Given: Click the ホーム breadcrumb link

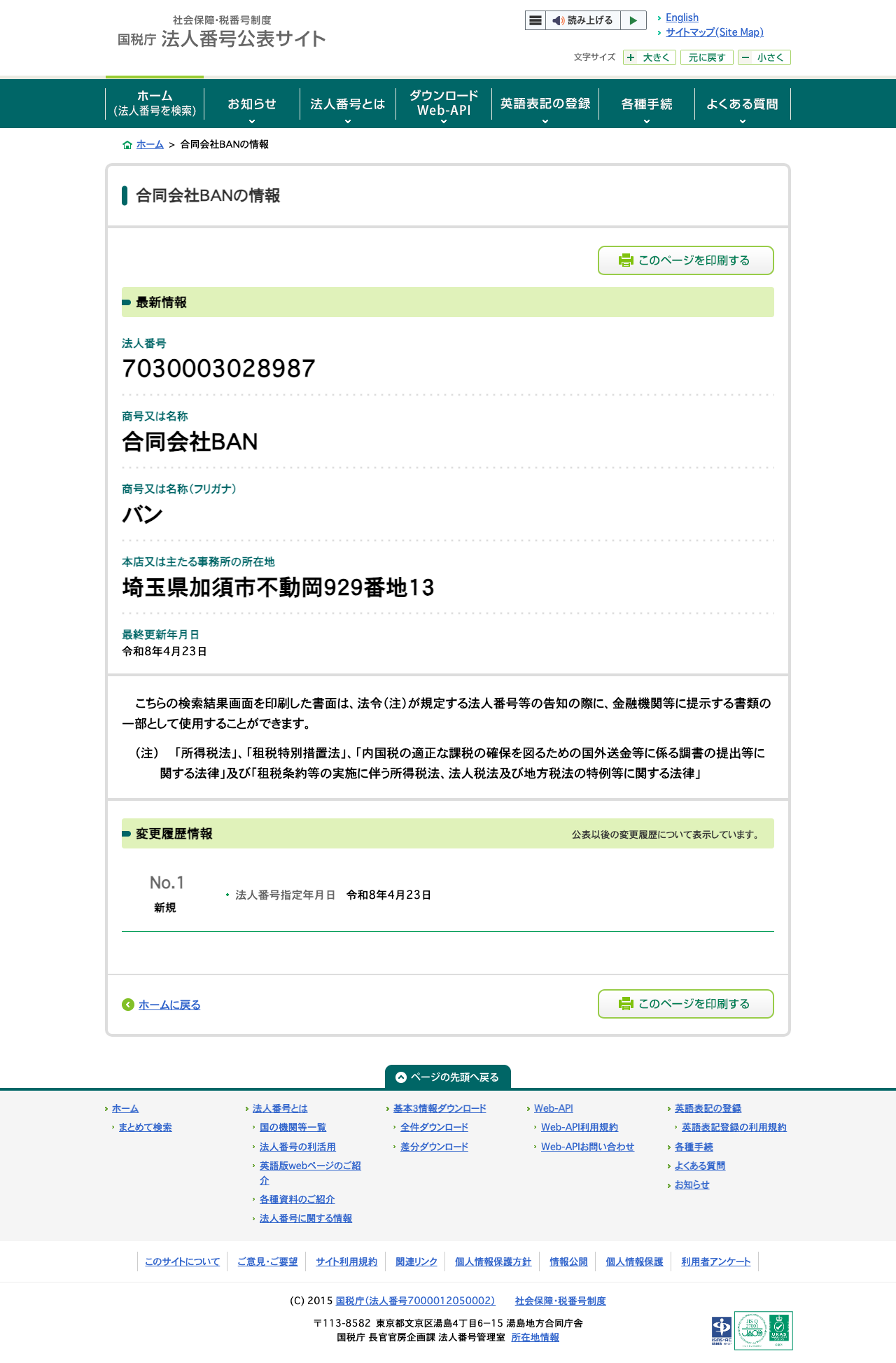Looking at the screenshot, I should tap(150, 144).
